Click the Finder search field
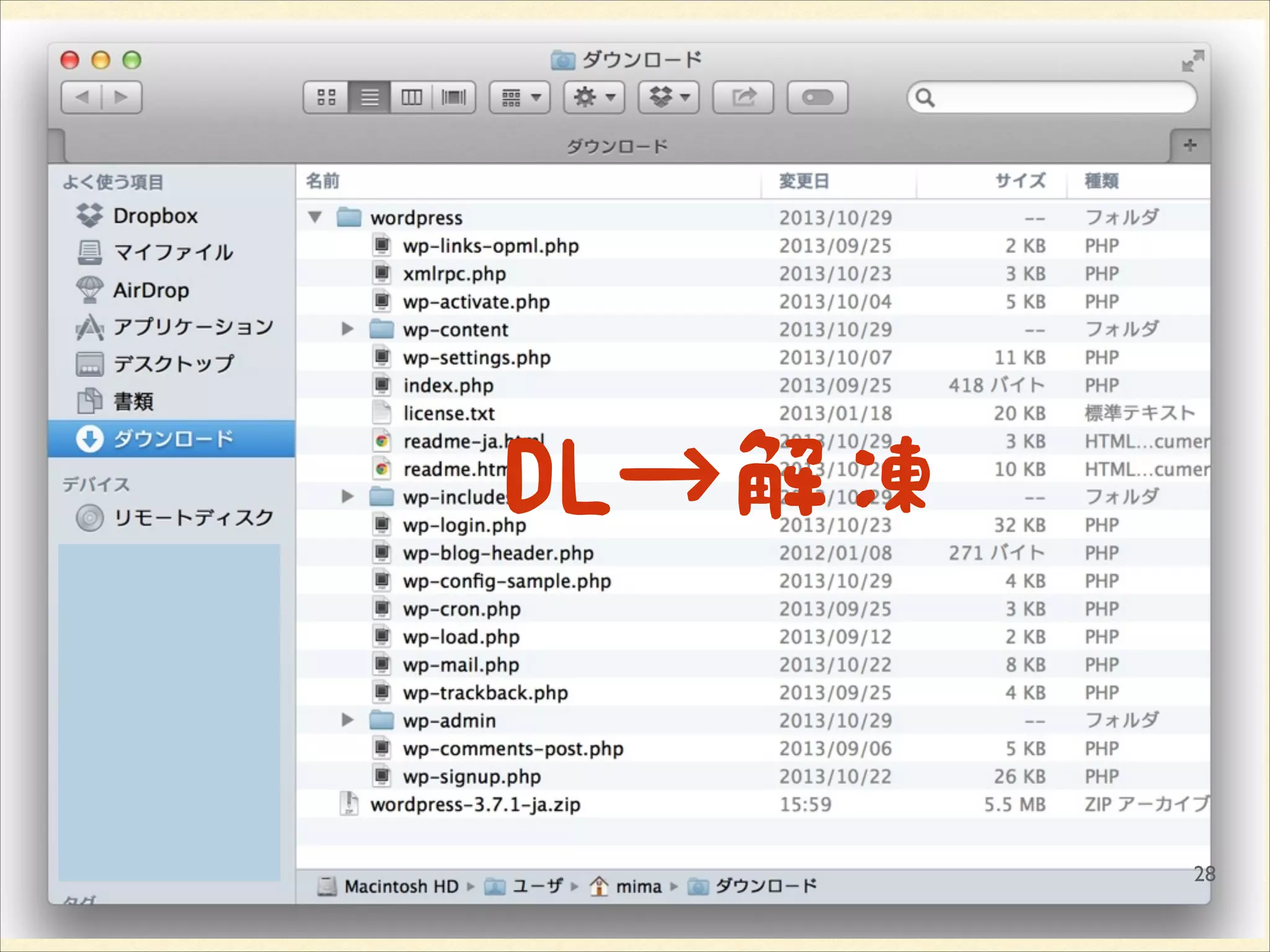The width and height of the screenshot is (1270, 952). click(1052, 97)
